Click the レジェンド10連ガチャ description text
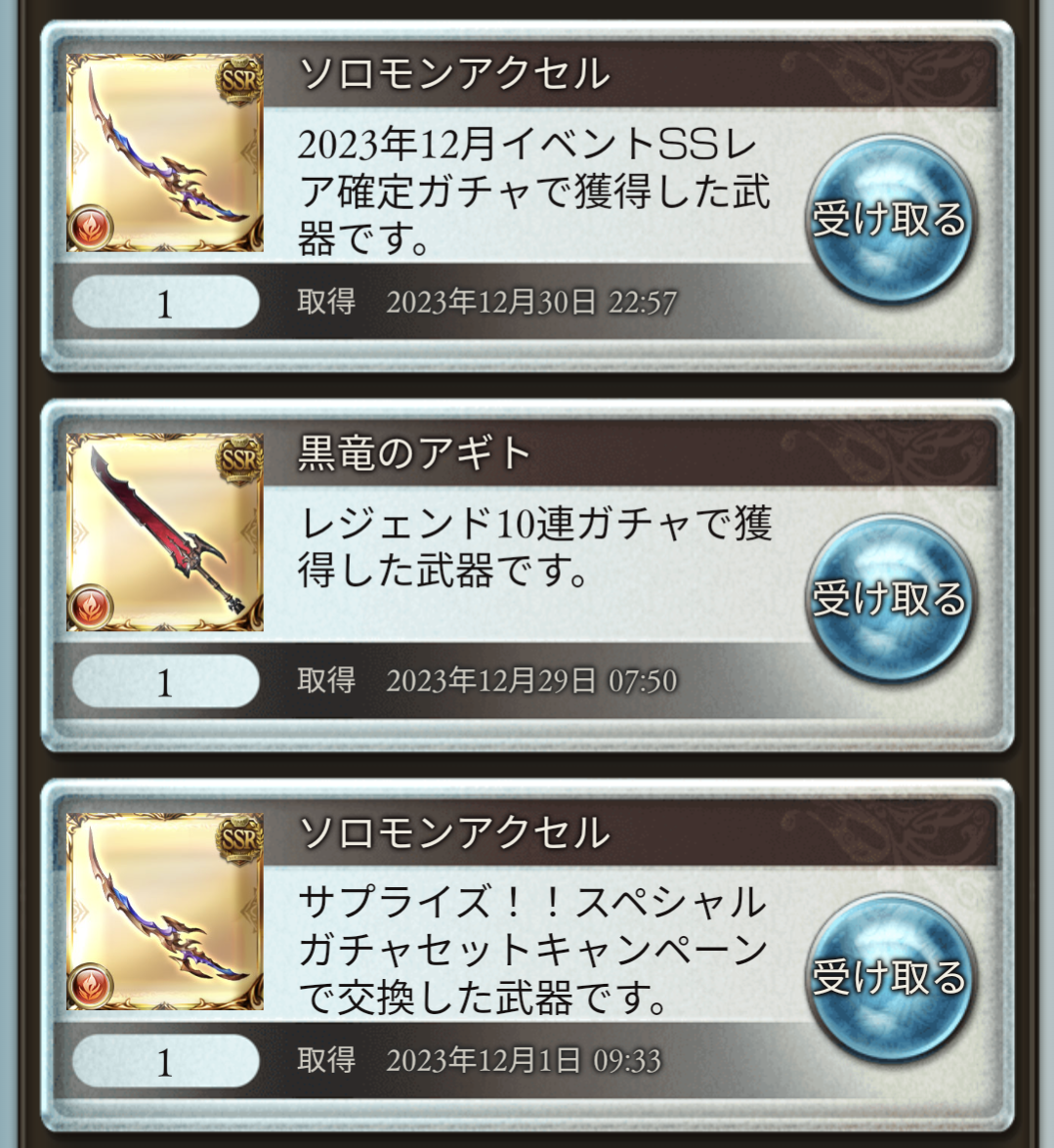The height and width of the screenshot is (1148, 1054). pyautogui.click(x=535, y=547)
